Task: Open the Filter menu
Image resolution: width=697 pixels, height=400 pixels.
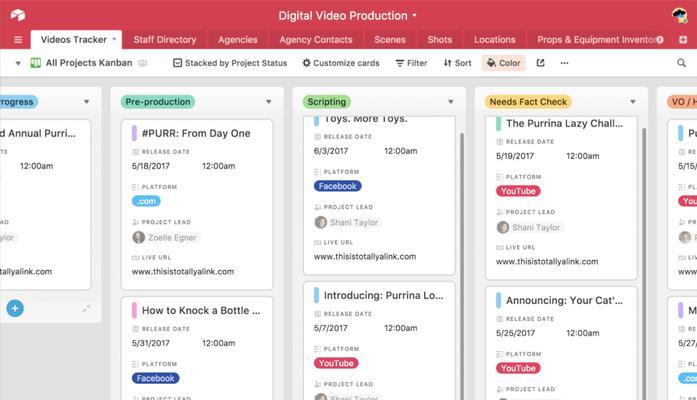Action: [x=411, y=63]
